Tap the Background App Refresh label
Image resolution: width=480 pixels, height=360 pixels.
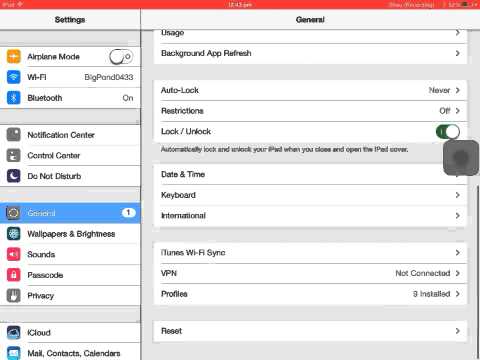click(206, 53)
